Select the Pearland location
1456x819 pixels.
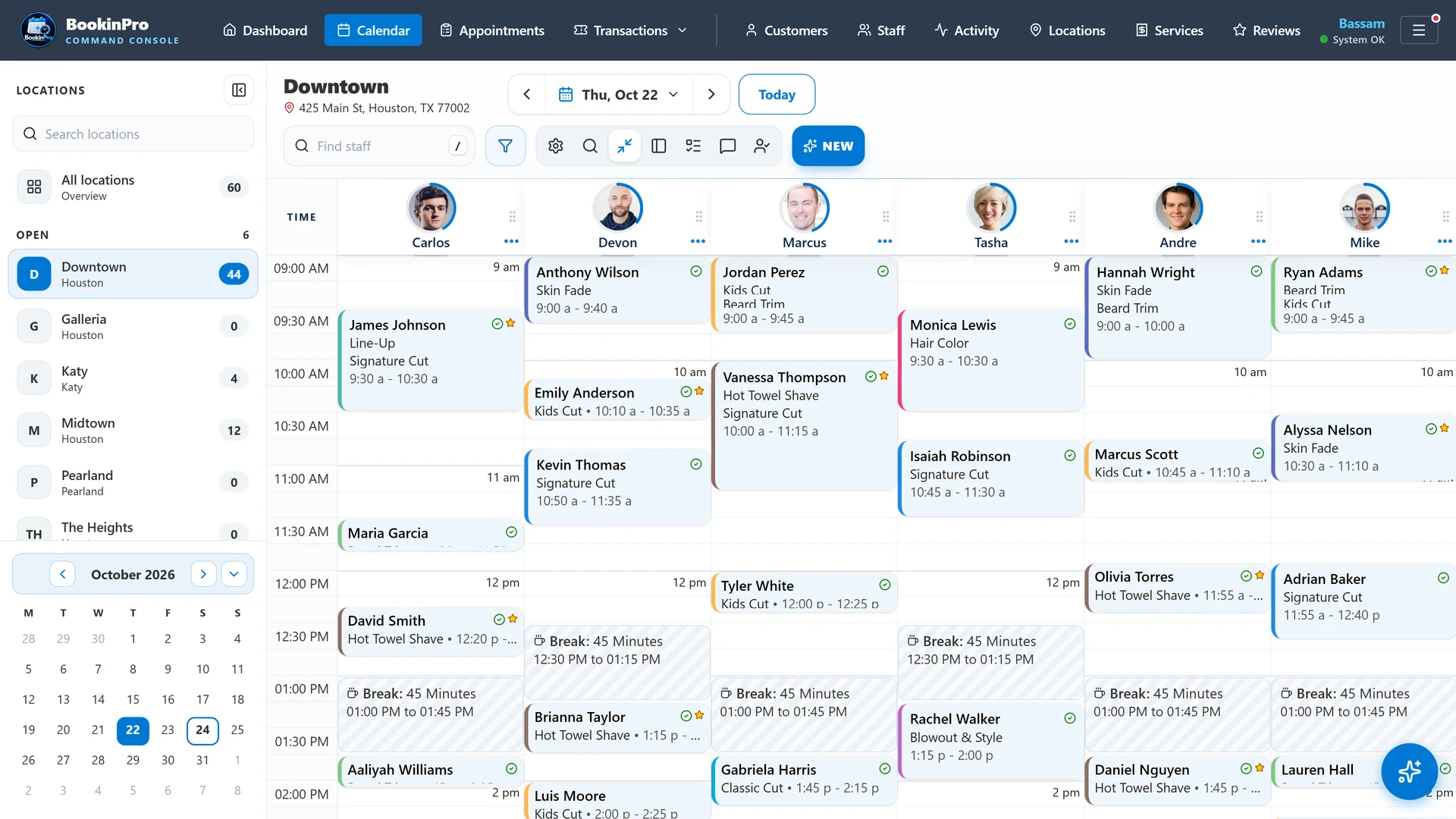click(x=133, y=482)
